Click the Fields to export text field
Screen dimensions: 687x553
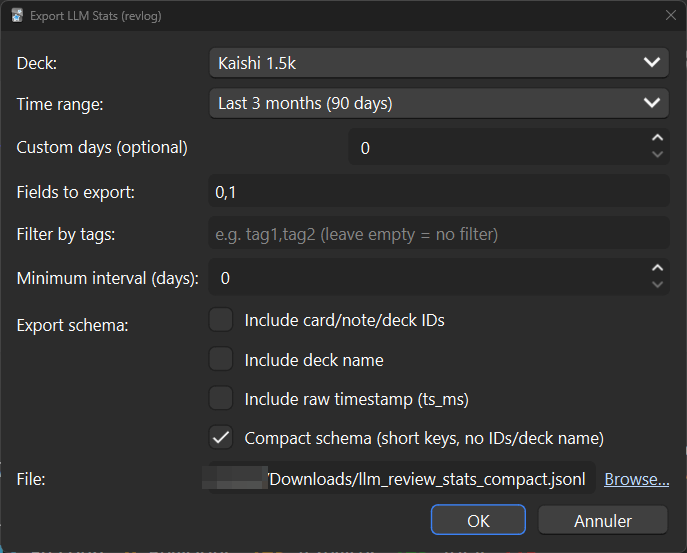pos(438,191)
